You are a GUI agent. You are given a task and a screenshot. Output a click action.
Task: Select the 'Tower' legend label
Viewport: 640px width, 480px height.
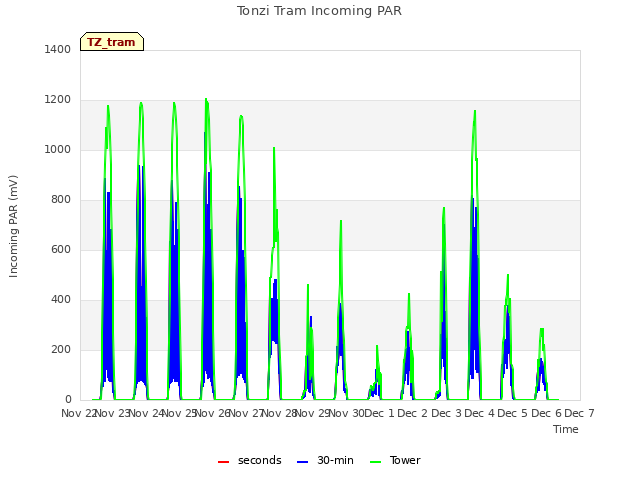pyautogui.click(x=405, y=460)
